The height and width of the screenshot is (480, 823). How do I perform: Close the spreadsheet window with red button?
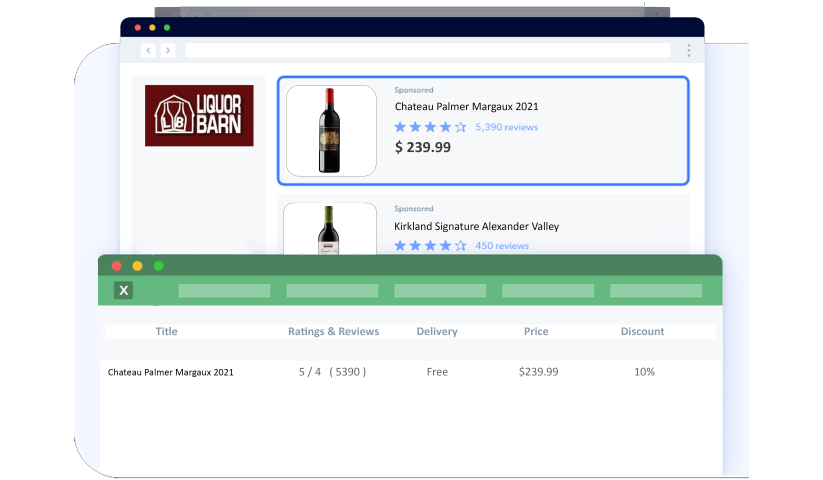pos(117,266)
